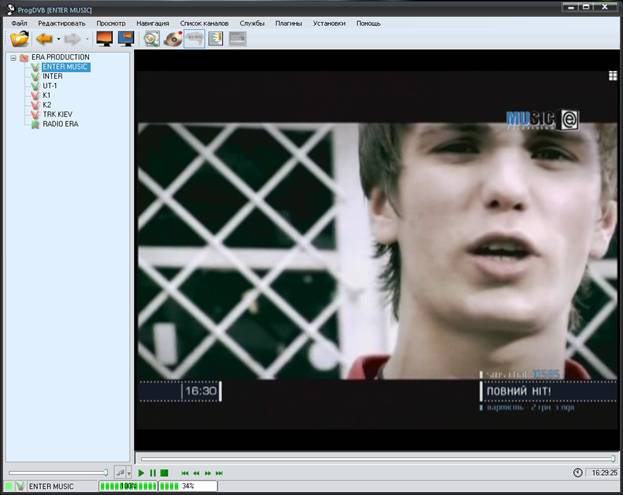Open channel search magnifier icon
623x495 pixels.
152,39
